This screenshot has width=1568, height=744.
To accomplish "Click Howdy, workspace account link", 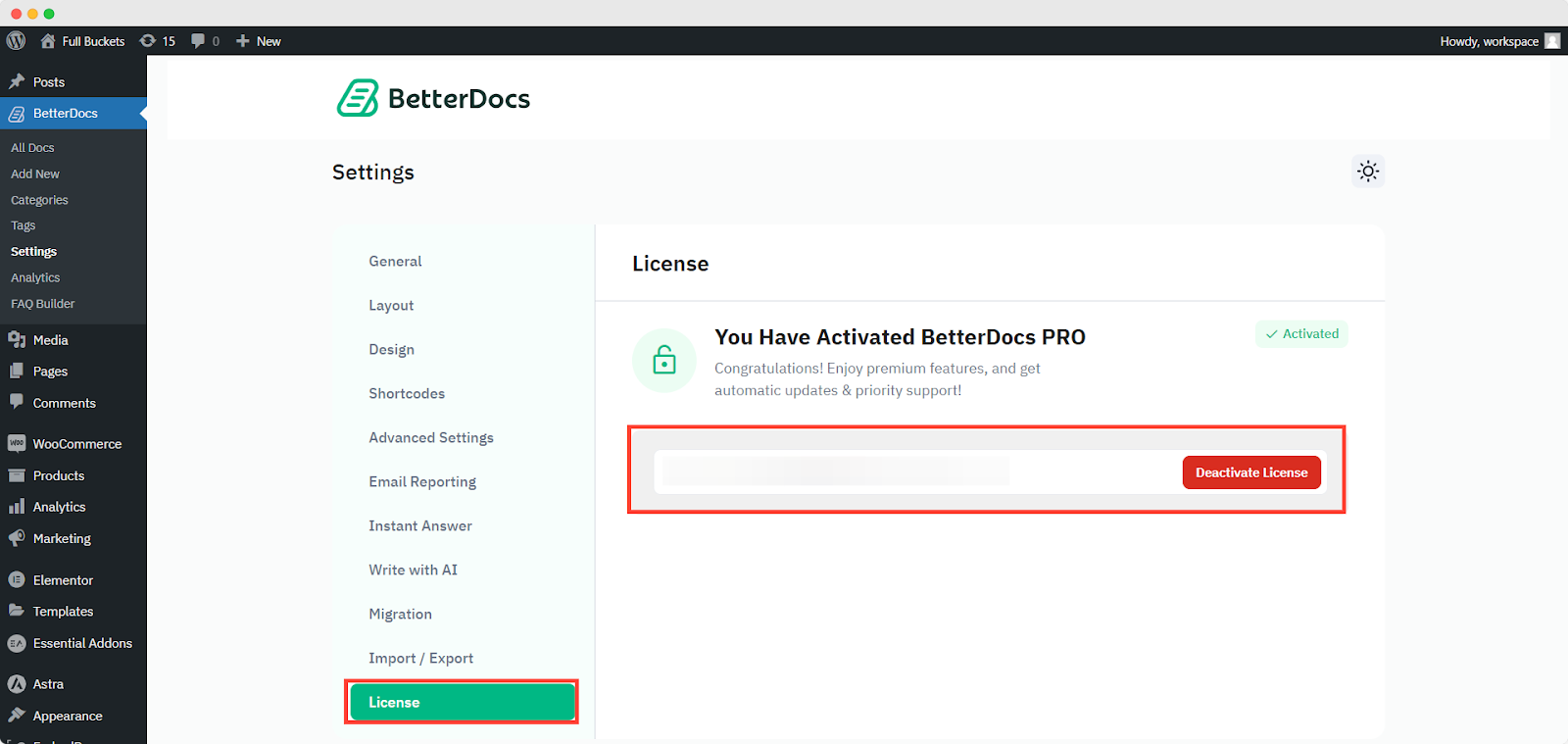I will pyautogui.click(x=1489, y=41).
